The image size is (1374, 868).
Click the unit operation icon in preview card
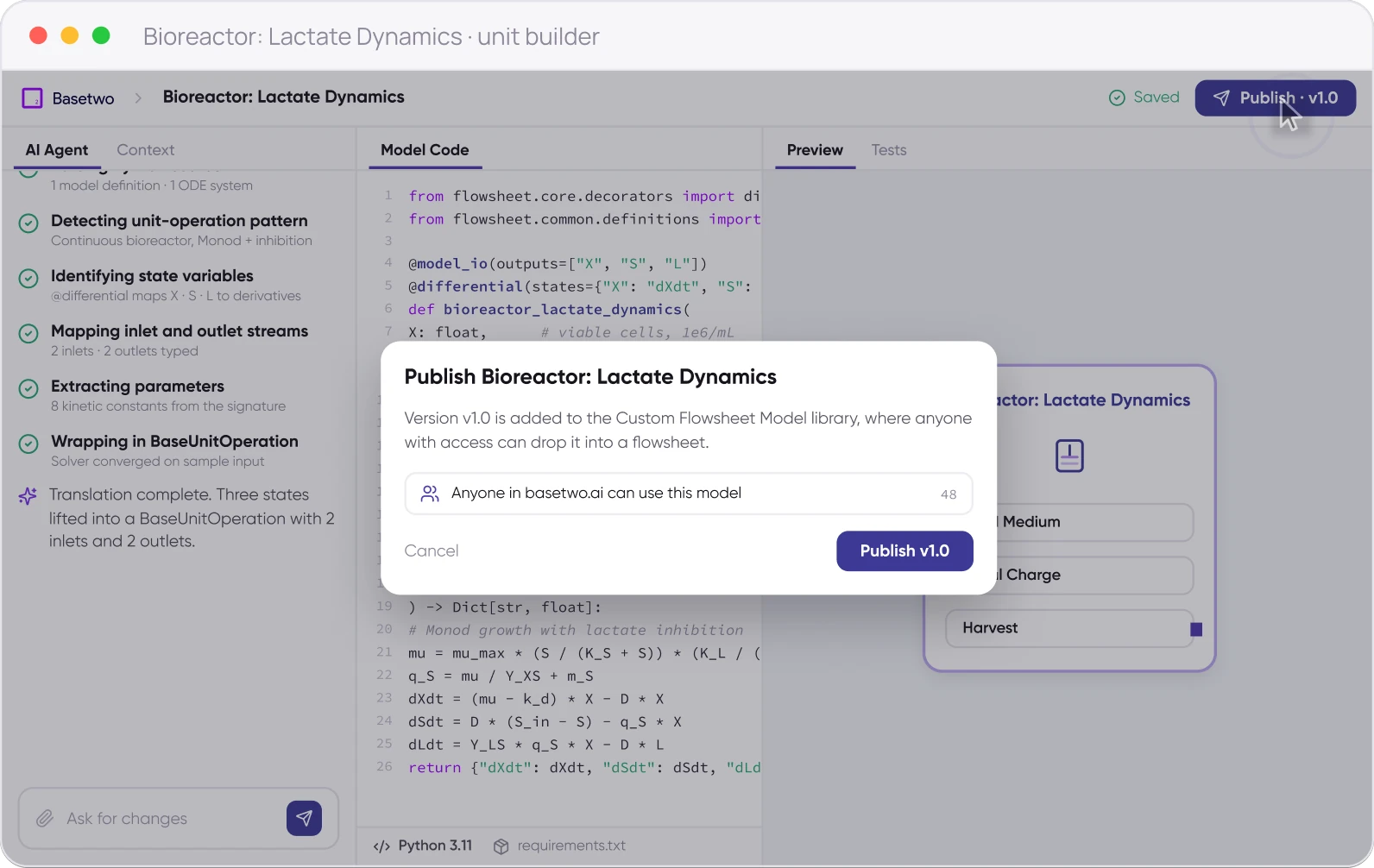1069,456
